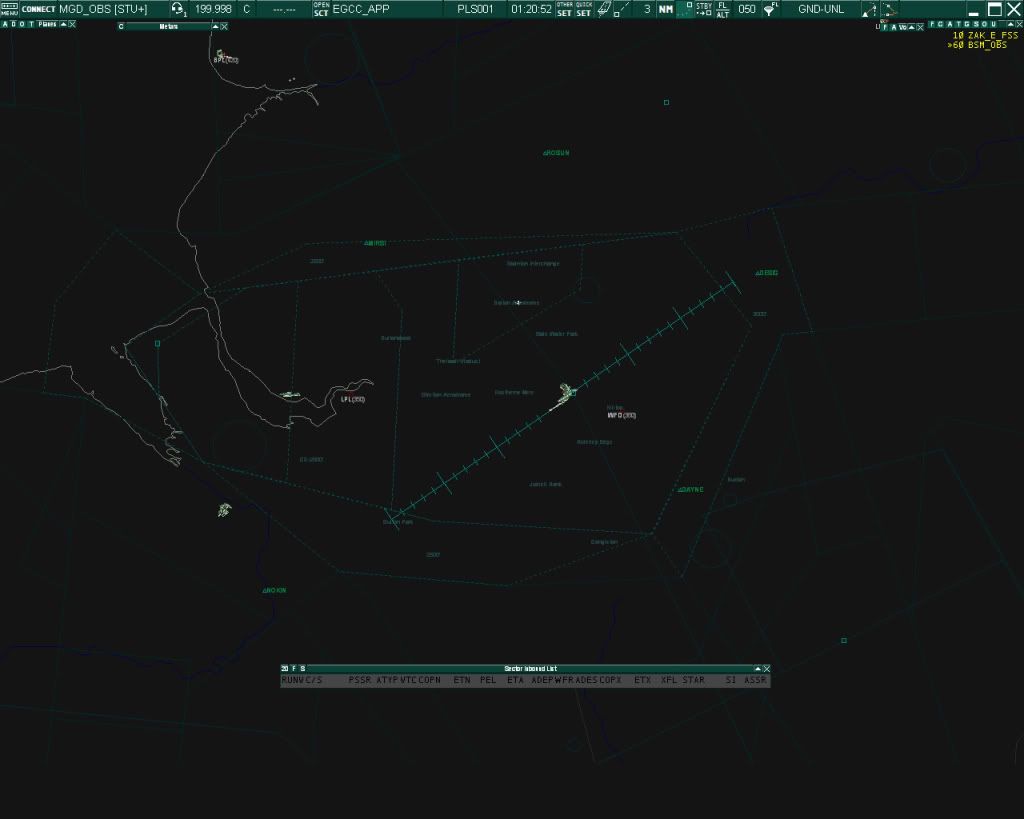The height and width of the screenshot is (819, 1024).
Task: Click the aircraft route leader icon
Action: pyautogui.click(x=869, y=9)
